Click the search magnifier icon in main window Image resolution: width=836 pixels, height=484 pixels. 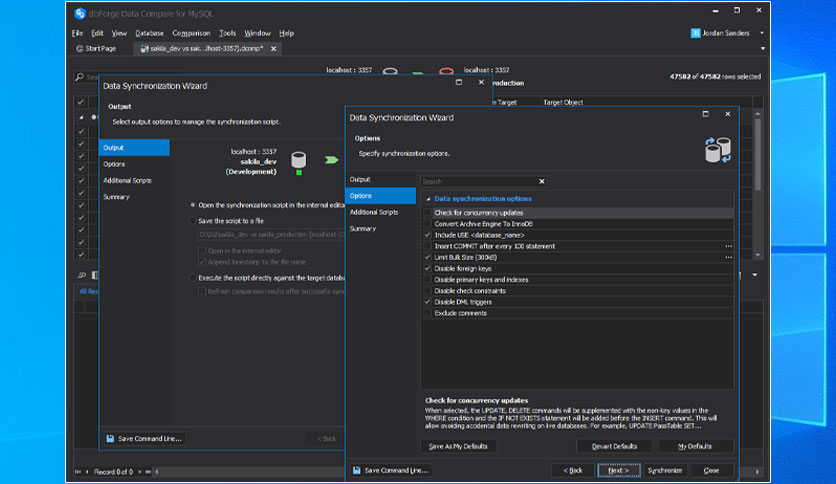pos(80,77)
